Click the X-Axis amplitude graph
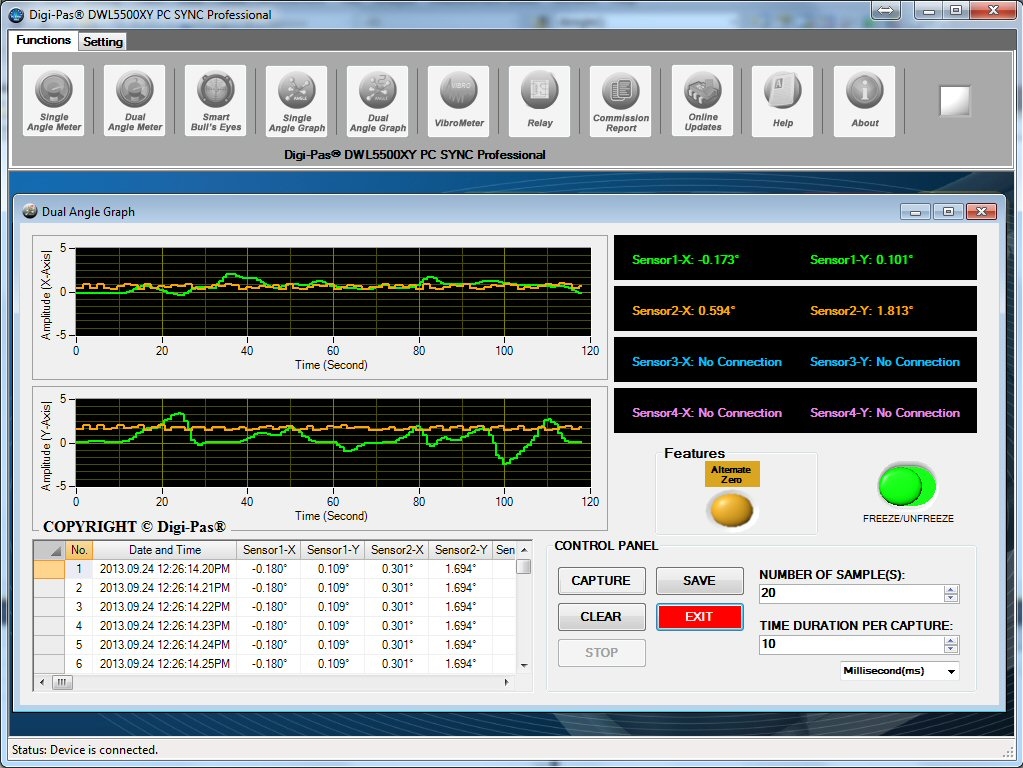This screenshot has width=1023, height=768. click(x=333, y=292)
